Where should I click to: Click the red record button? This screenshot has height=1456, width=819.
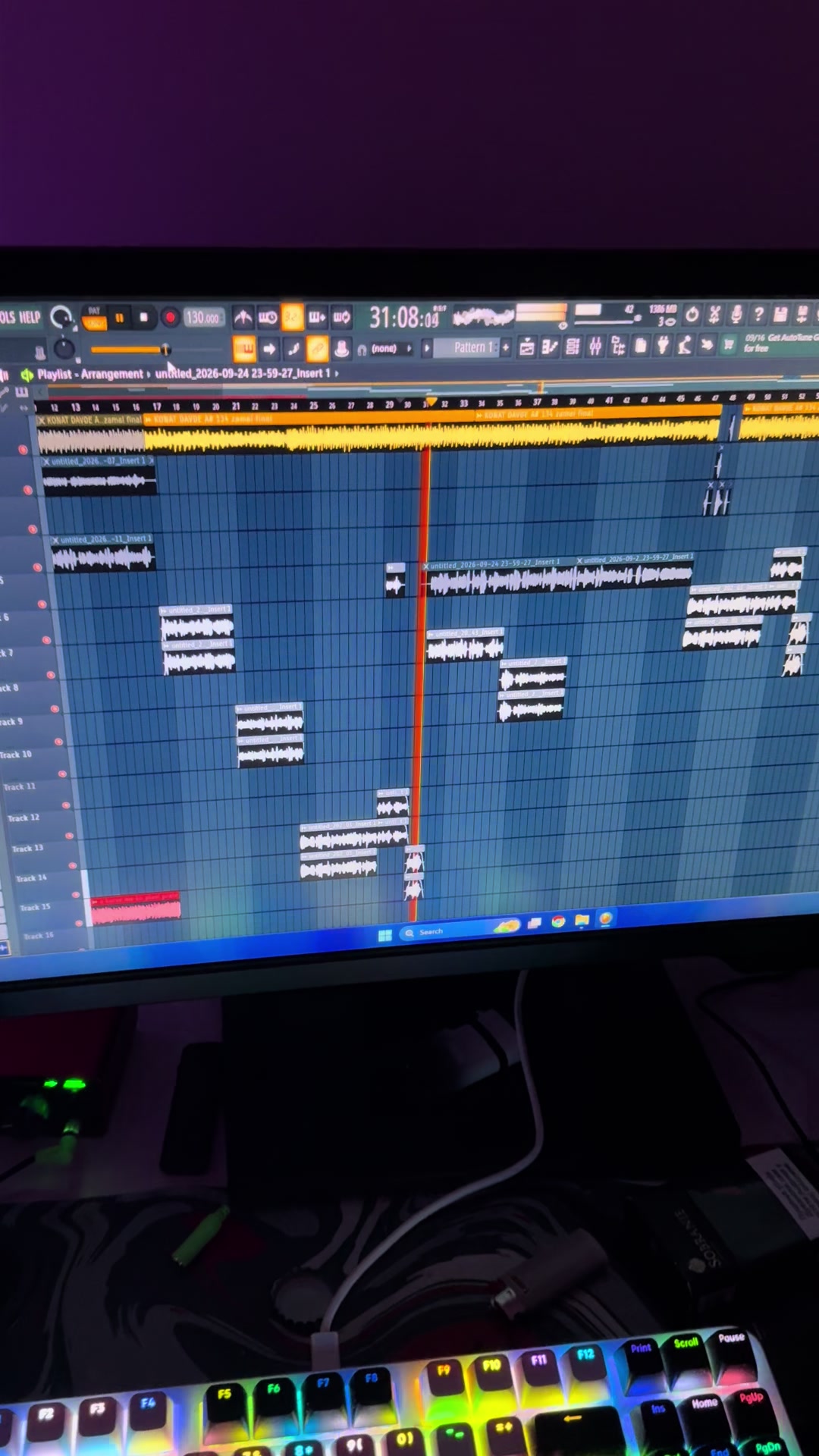[x=170, y=318]
